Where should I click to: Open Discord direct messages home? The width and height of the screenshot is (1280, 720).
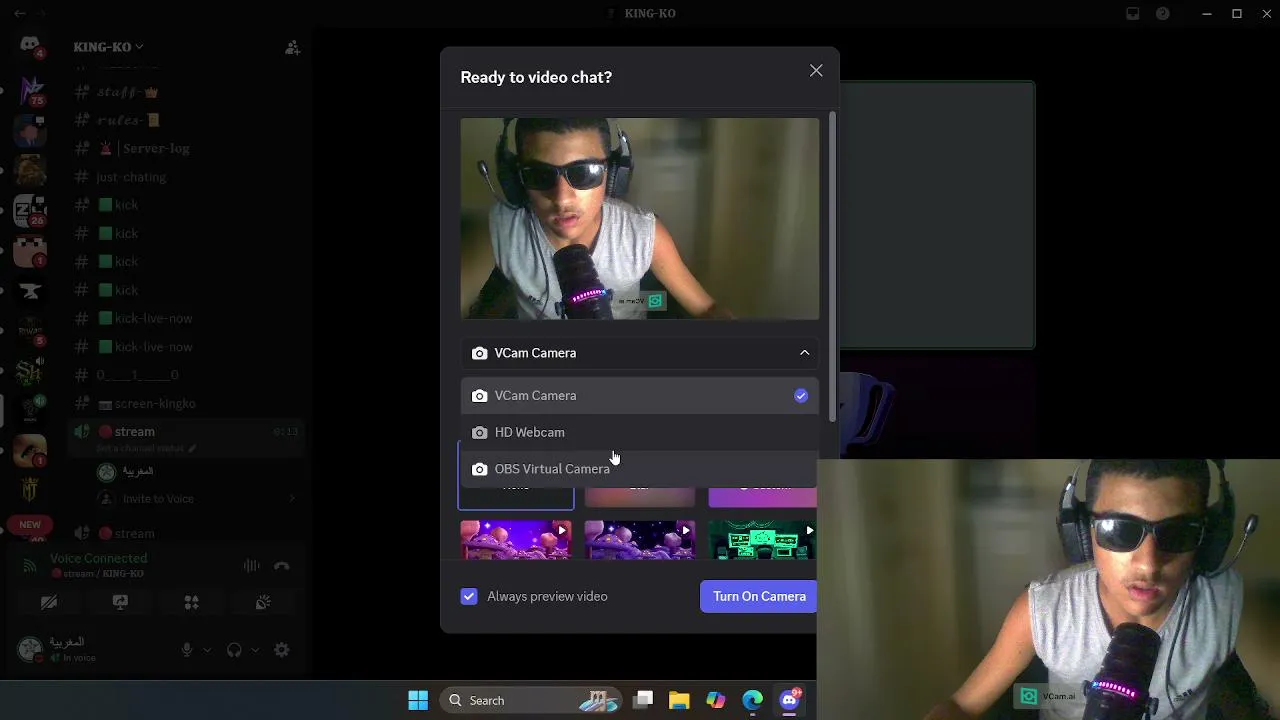(x=30, y=46)
